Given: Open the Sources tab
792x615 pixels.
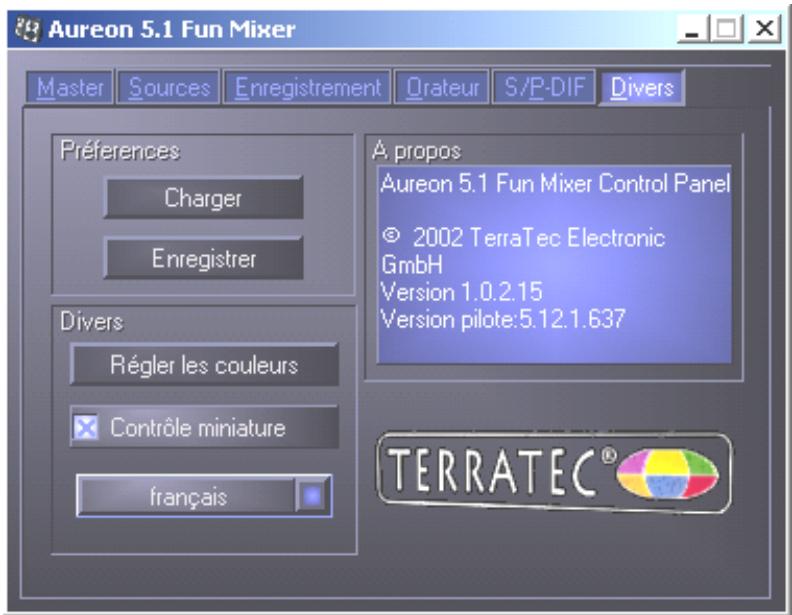Looking at the screenshot, I should [169, 87].
